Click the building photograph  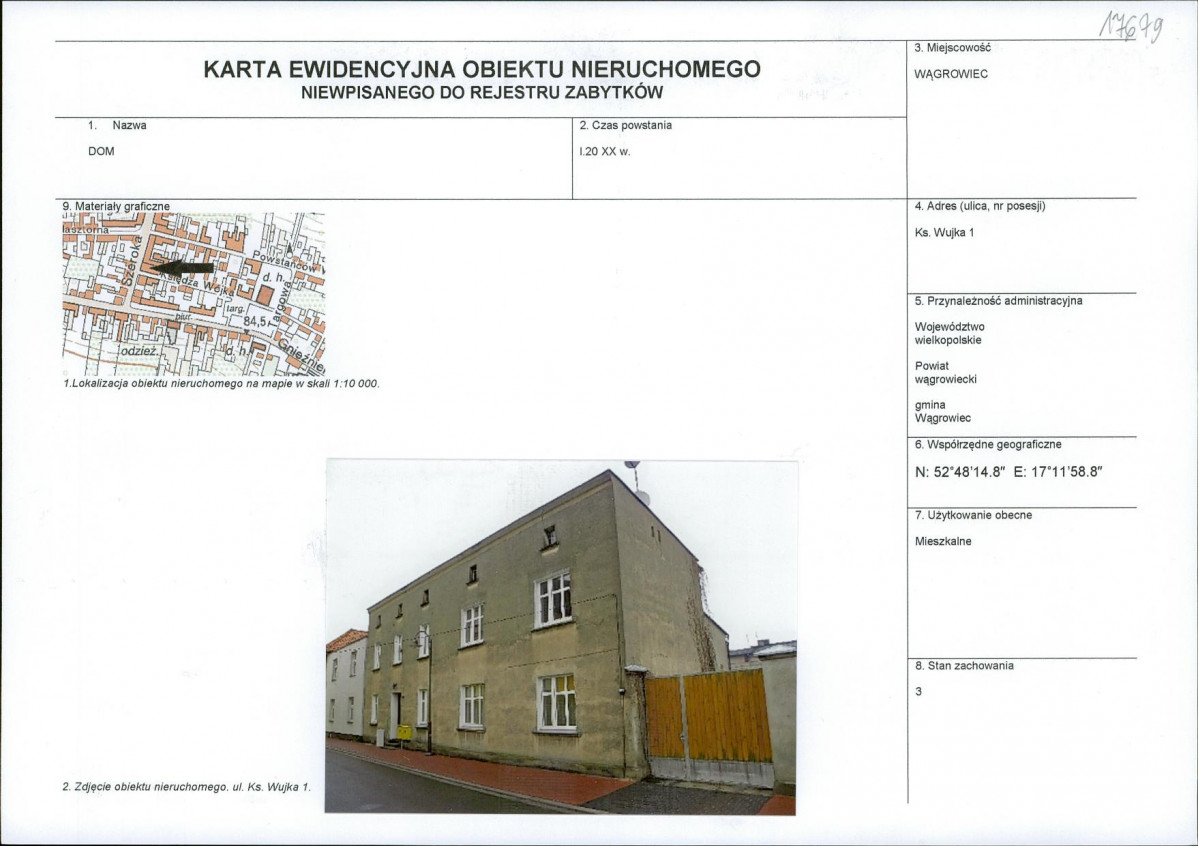(x=561, y=637)
